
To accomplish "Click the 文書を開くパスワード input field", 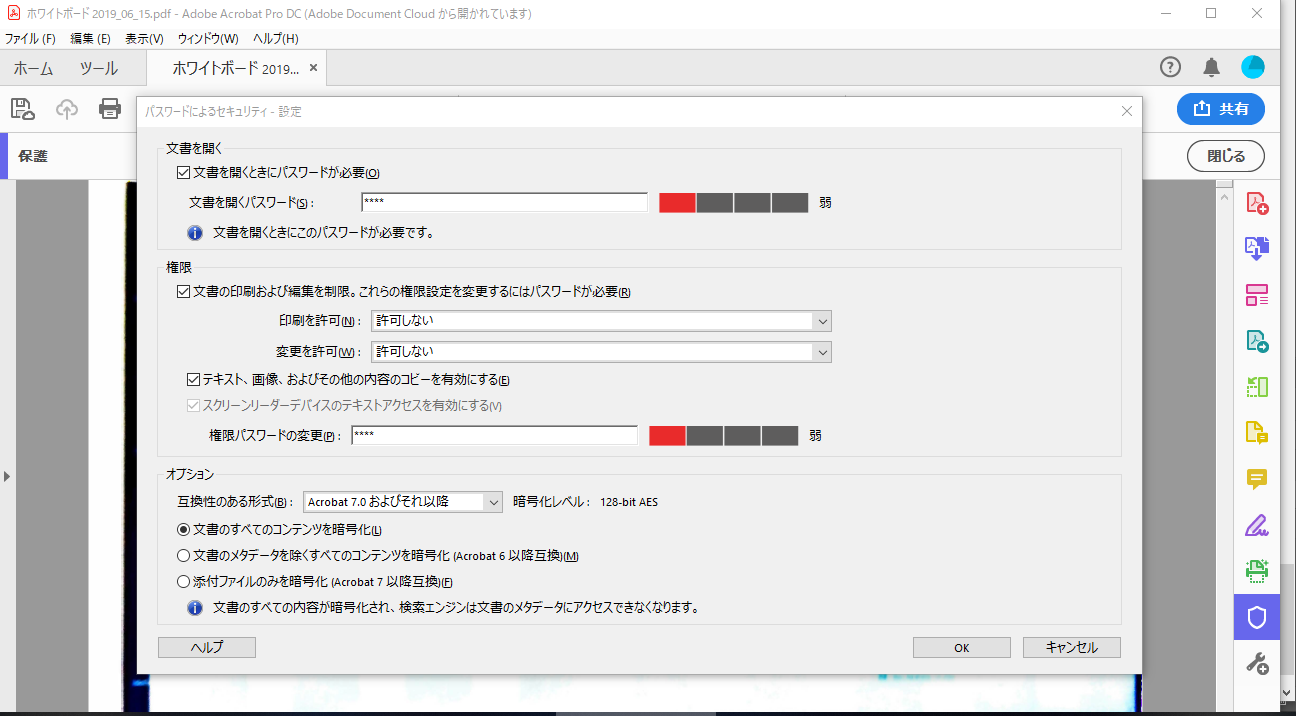I will coord(505,202).
